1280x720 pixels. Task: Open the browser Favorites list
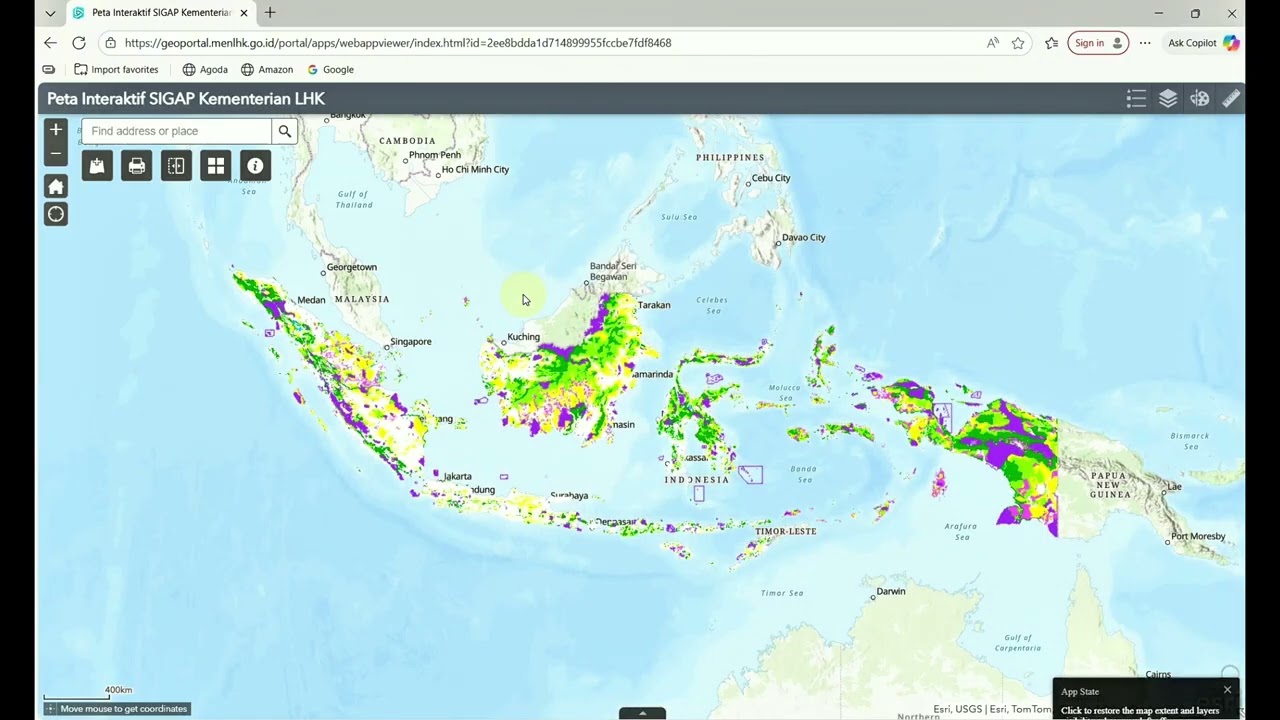1051,43
